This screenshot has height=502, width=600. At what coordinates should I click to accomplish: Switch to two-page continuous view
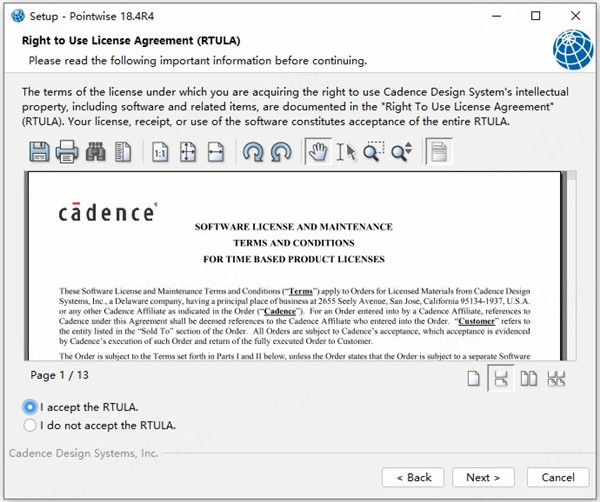tap(556, 379)
